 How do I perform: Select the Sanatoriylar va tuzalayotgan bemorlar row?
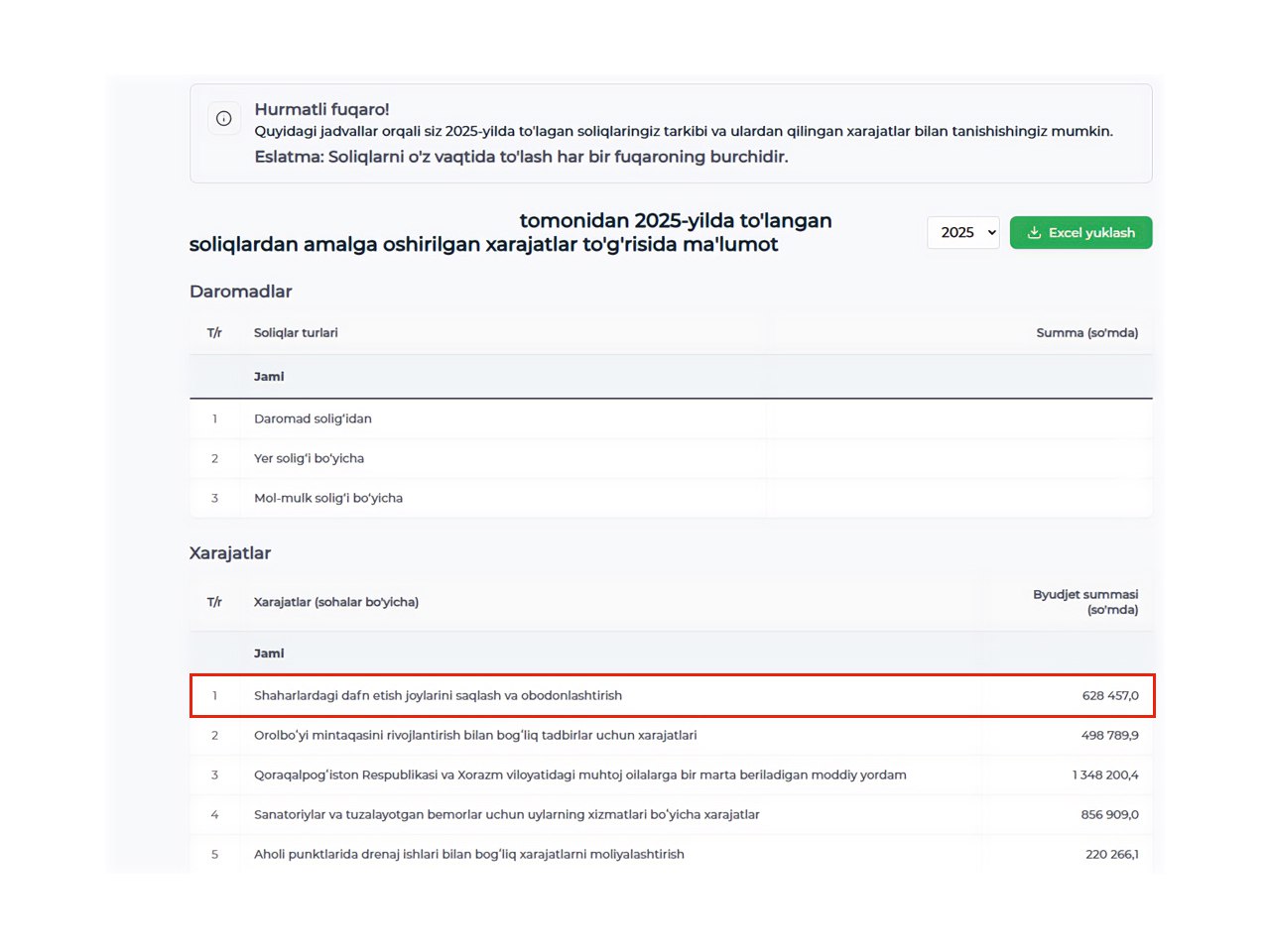(x=506, y=814)
